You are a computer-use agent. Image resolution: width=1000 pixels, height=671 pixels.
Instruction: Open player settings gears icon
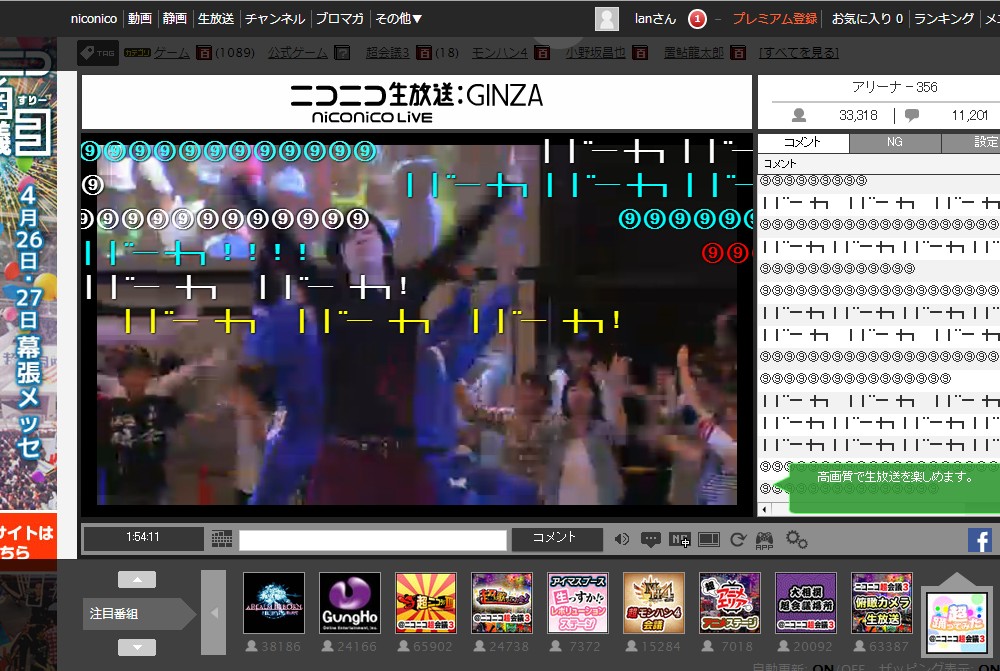(797, 540)
